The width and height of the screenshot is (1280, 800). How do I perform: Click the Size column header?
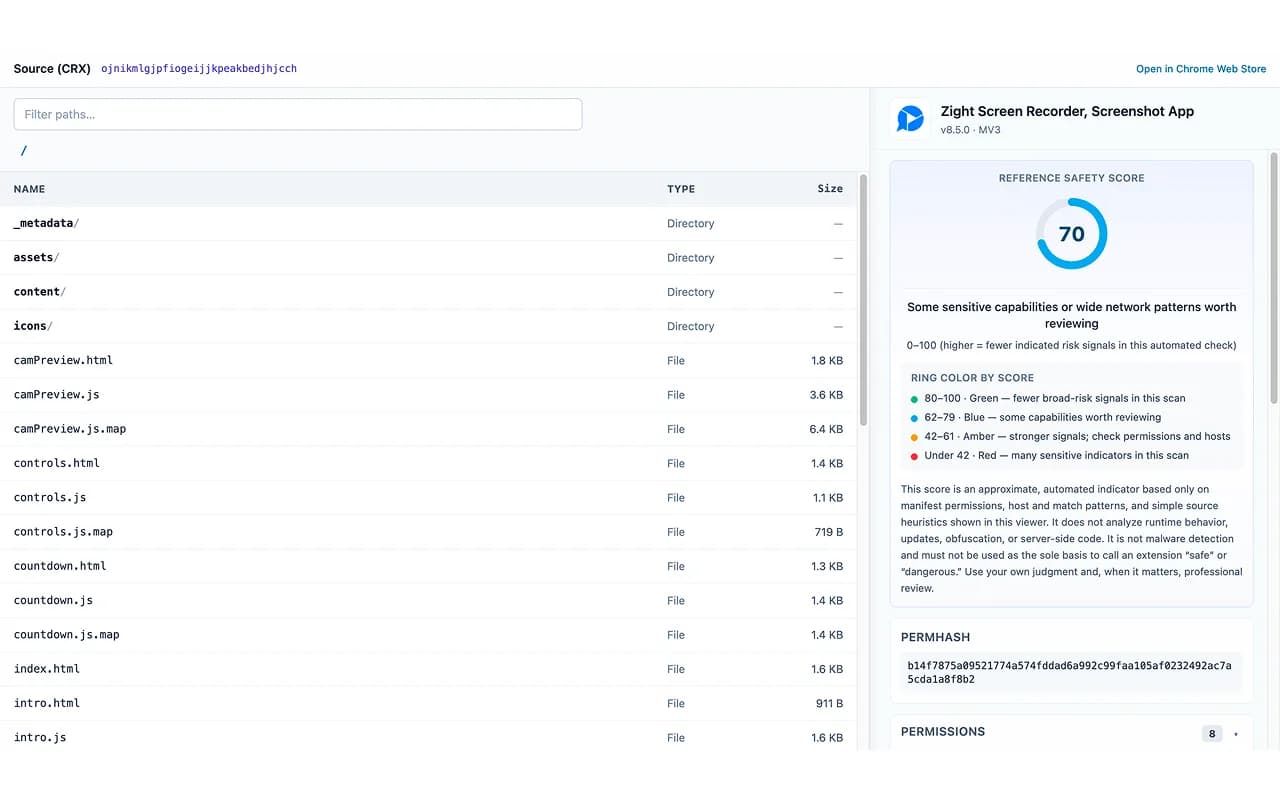tap(830, 189)
